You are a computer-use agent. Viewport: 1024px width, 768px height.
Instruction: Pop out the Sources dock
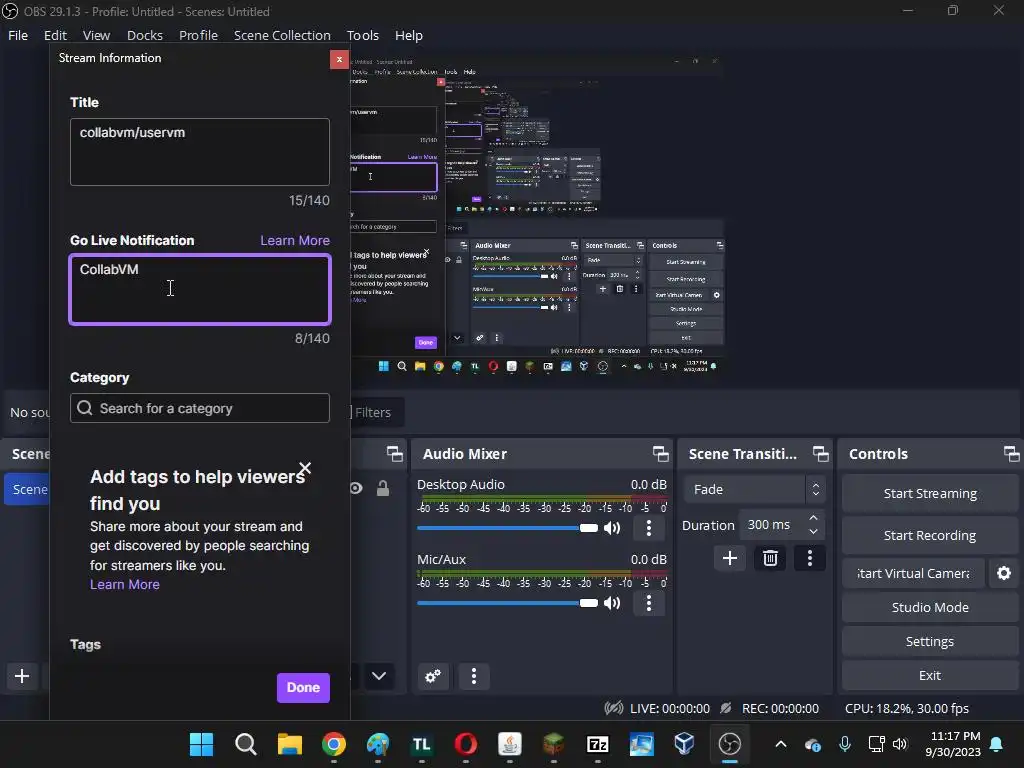[394, 454]
